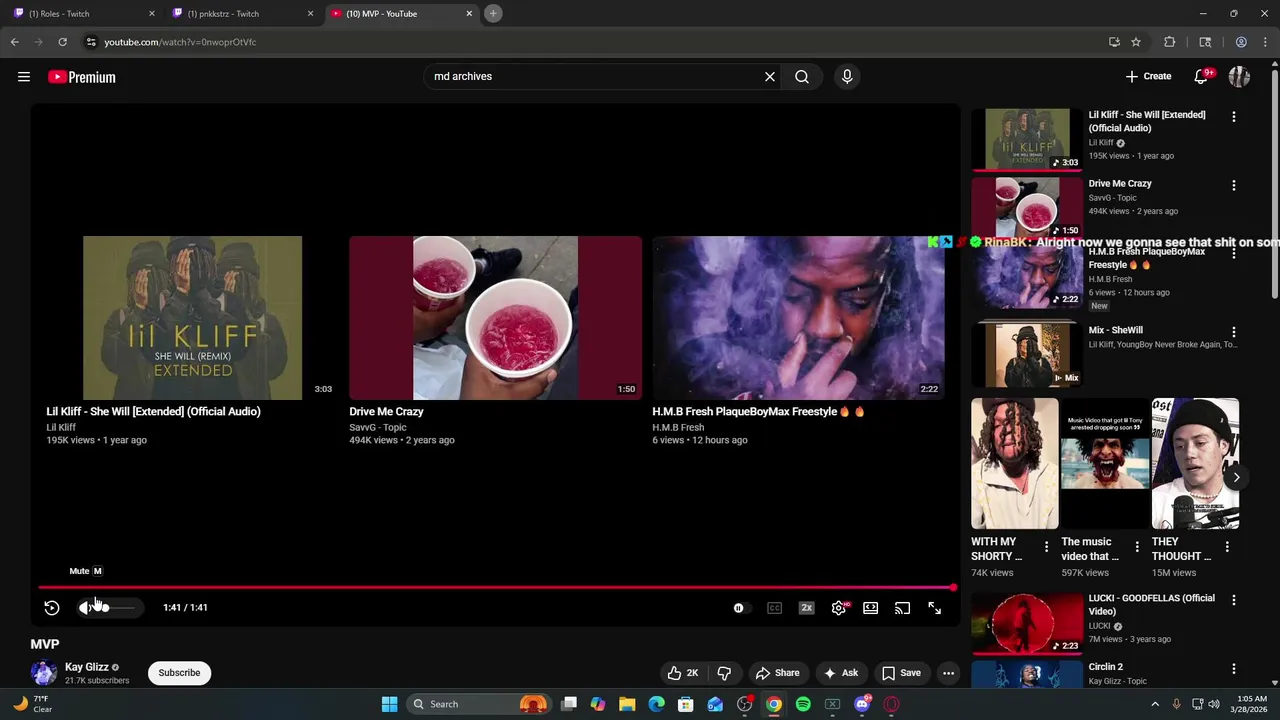Open options for sidebar Lil Kliff video

1234,117
